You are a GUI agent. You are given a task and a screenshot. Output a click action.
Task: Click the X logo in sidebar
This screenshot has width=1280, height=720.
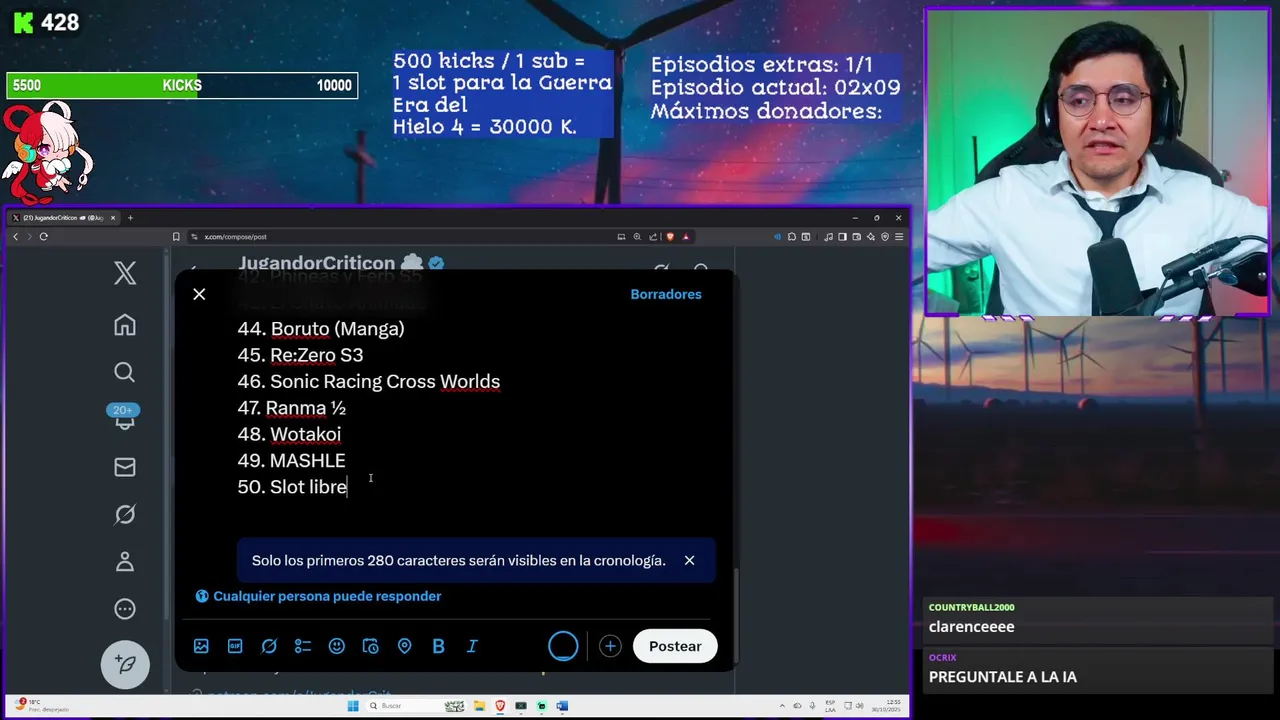(125, 273)
